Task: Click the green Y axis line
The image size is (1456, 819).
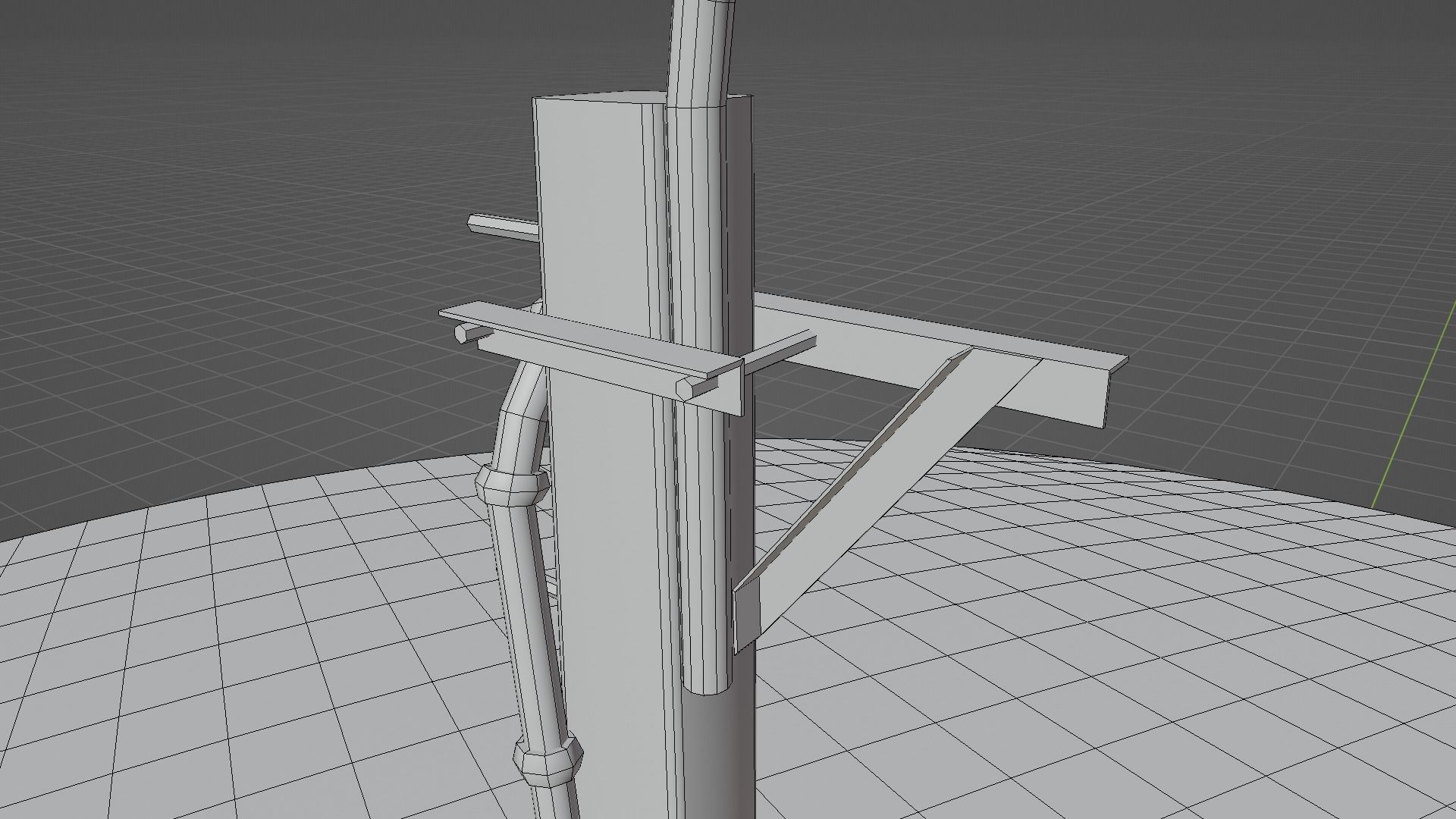Action: pos(1415,403)
